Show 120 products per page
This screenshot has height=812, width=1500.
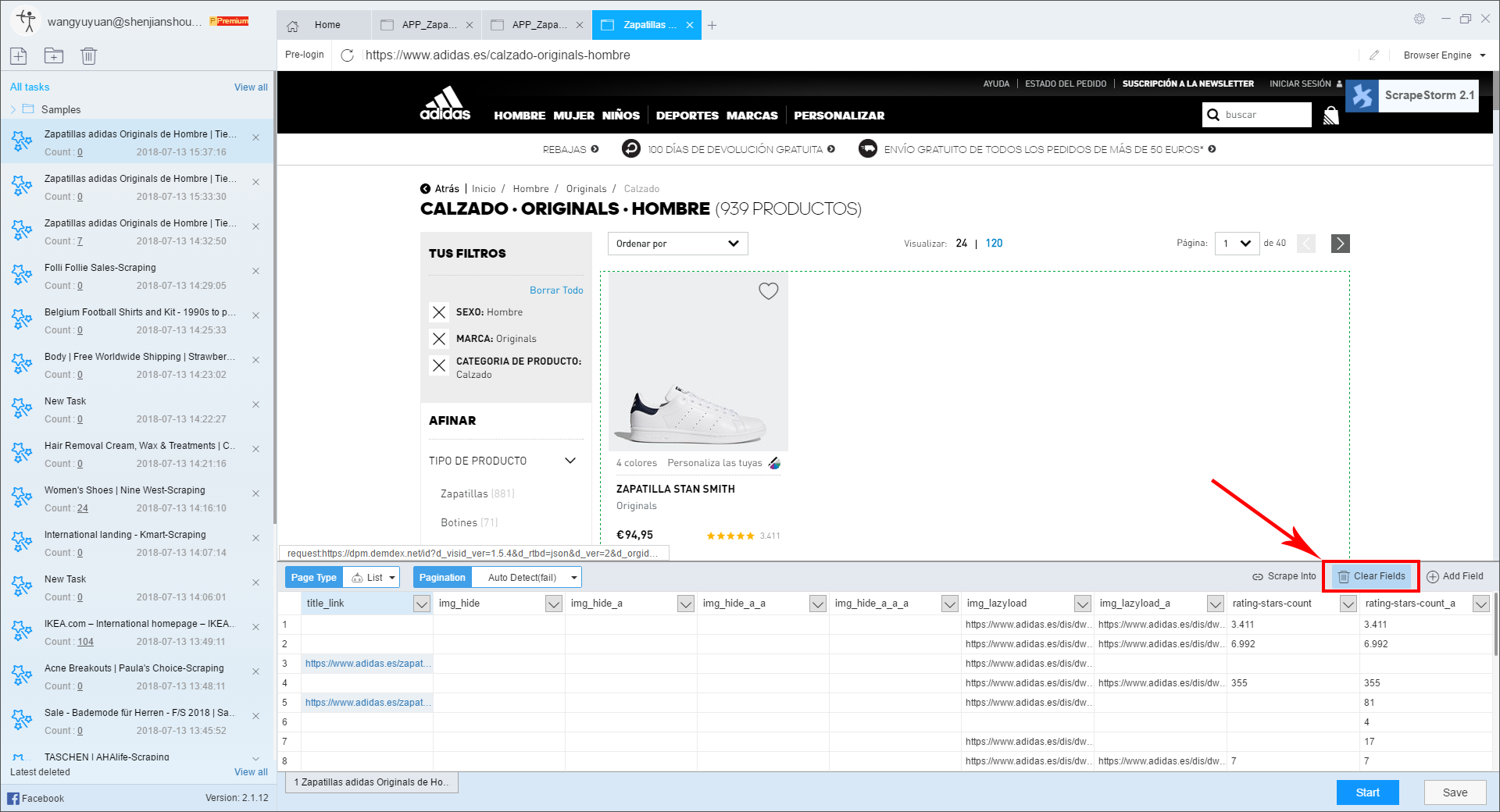point(994,244)
